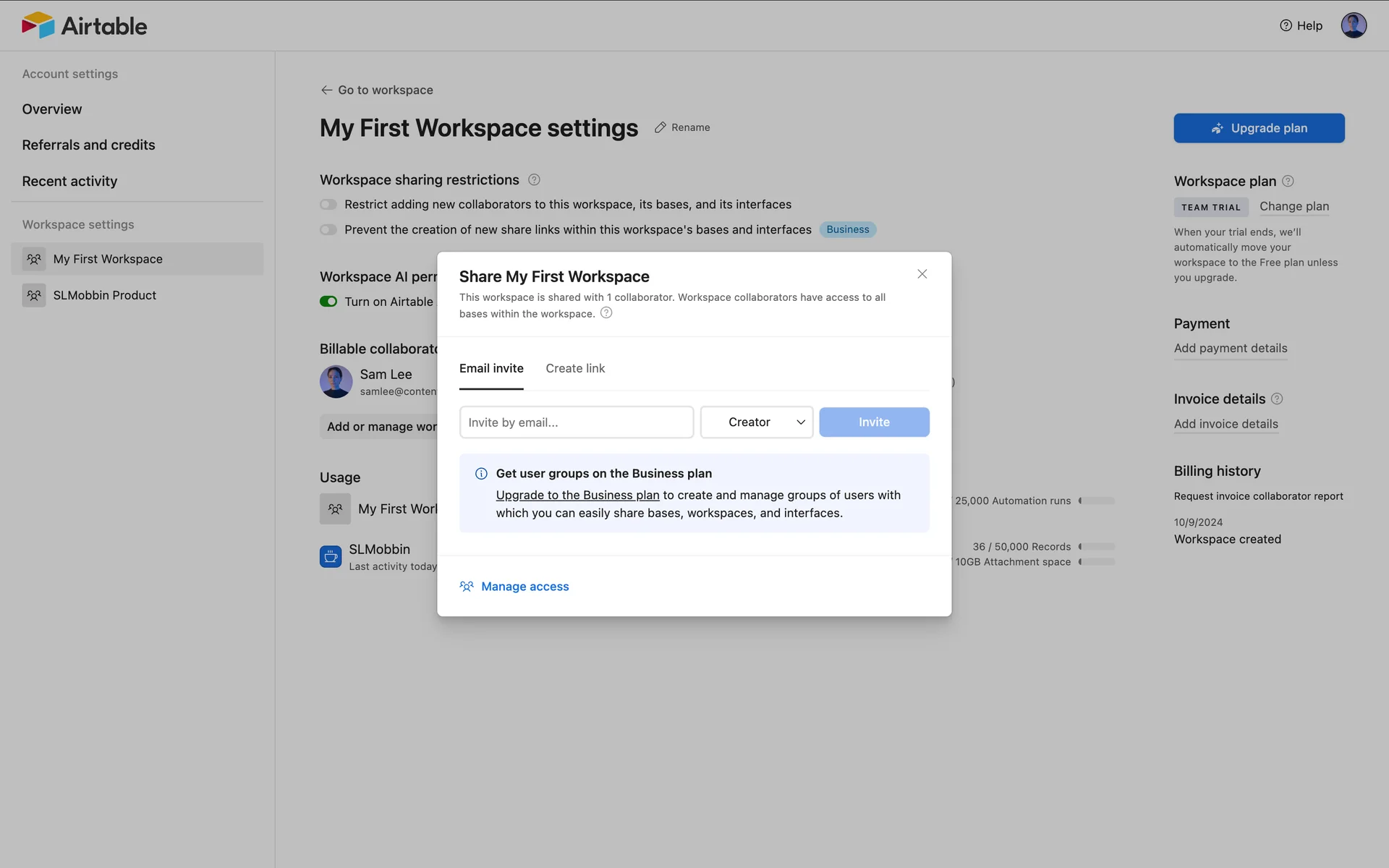Screen dimensions: 1389x868
Task: Toggle prevent creation of share links switch
Action: pos(328,230)
